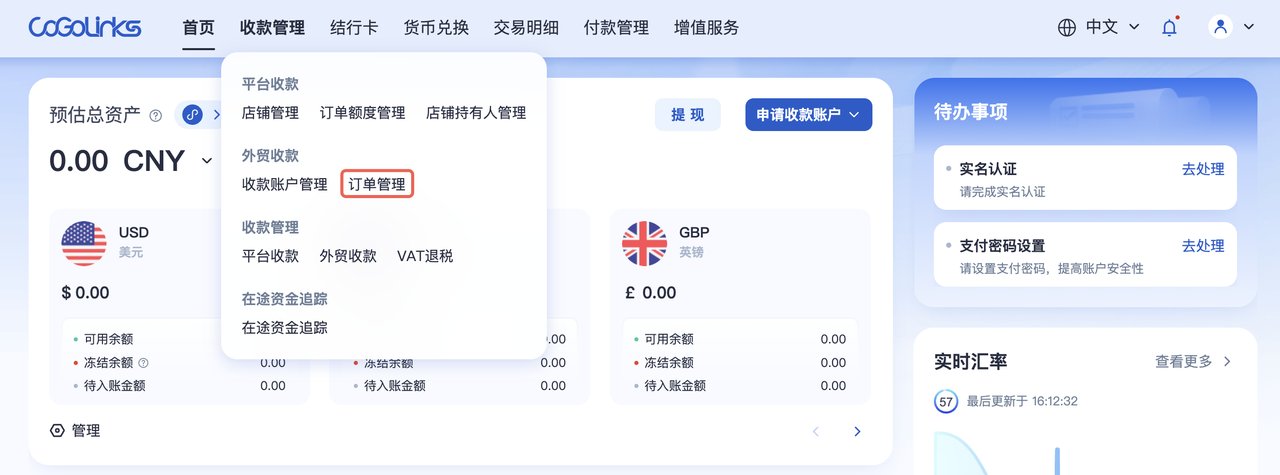
Task: Click 去处理 for 实名认证
Action: tap(1203, 169)
